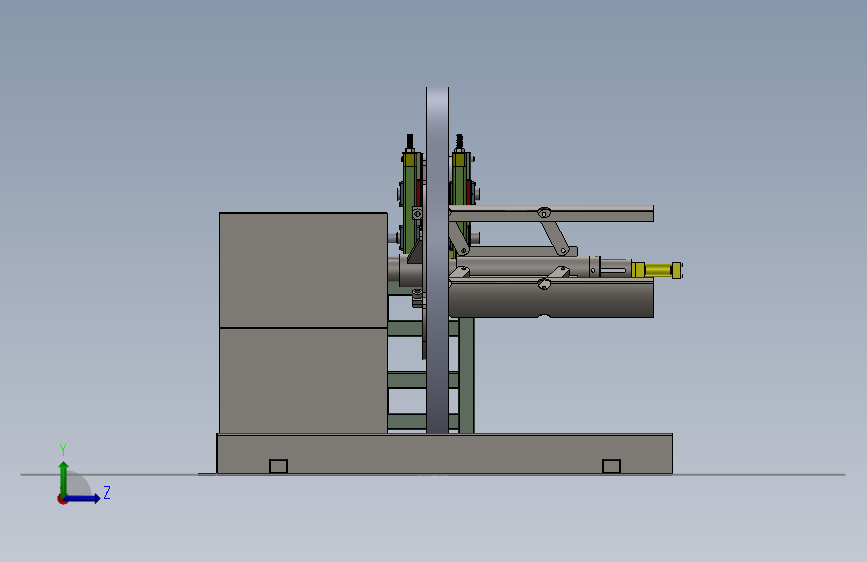Select the long gray base plate

coord(445,454)
